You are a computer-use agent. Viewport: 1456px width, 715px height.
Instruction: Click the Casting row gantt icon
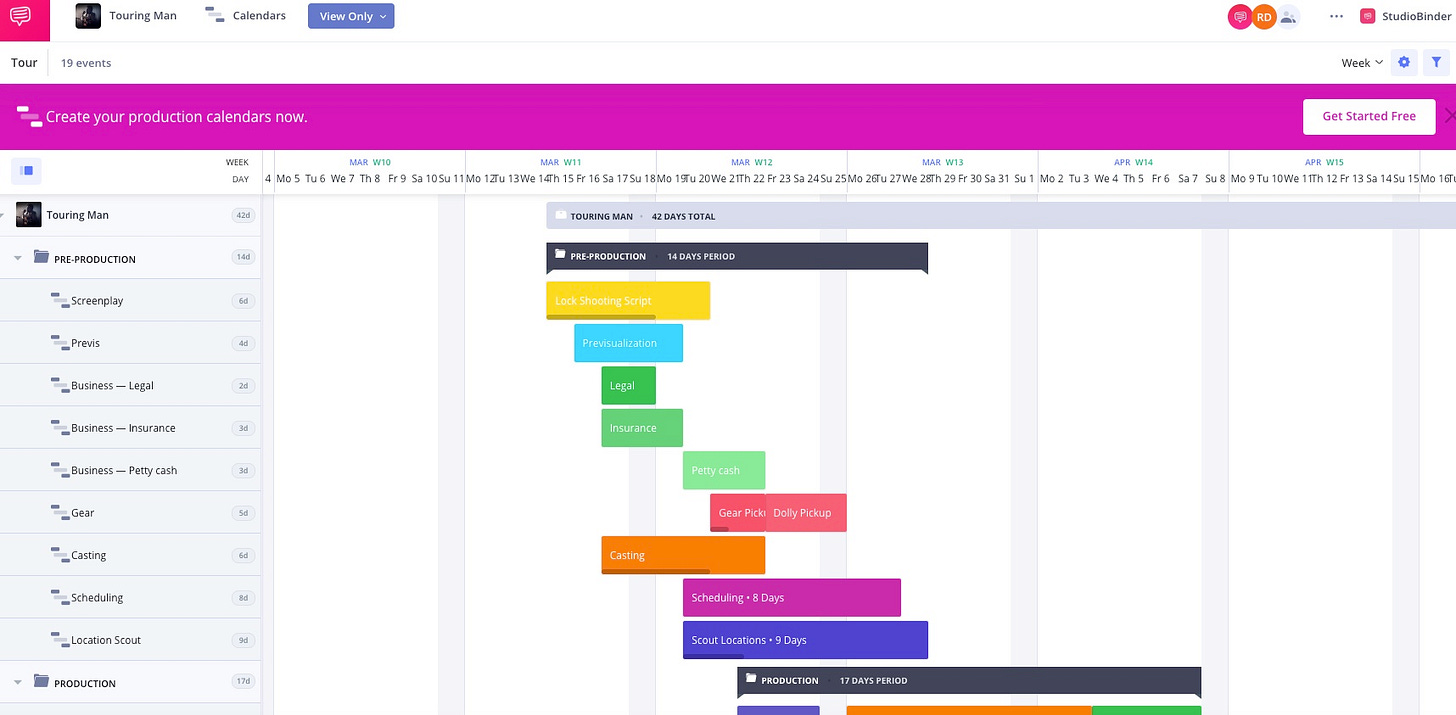coord(59,554)
